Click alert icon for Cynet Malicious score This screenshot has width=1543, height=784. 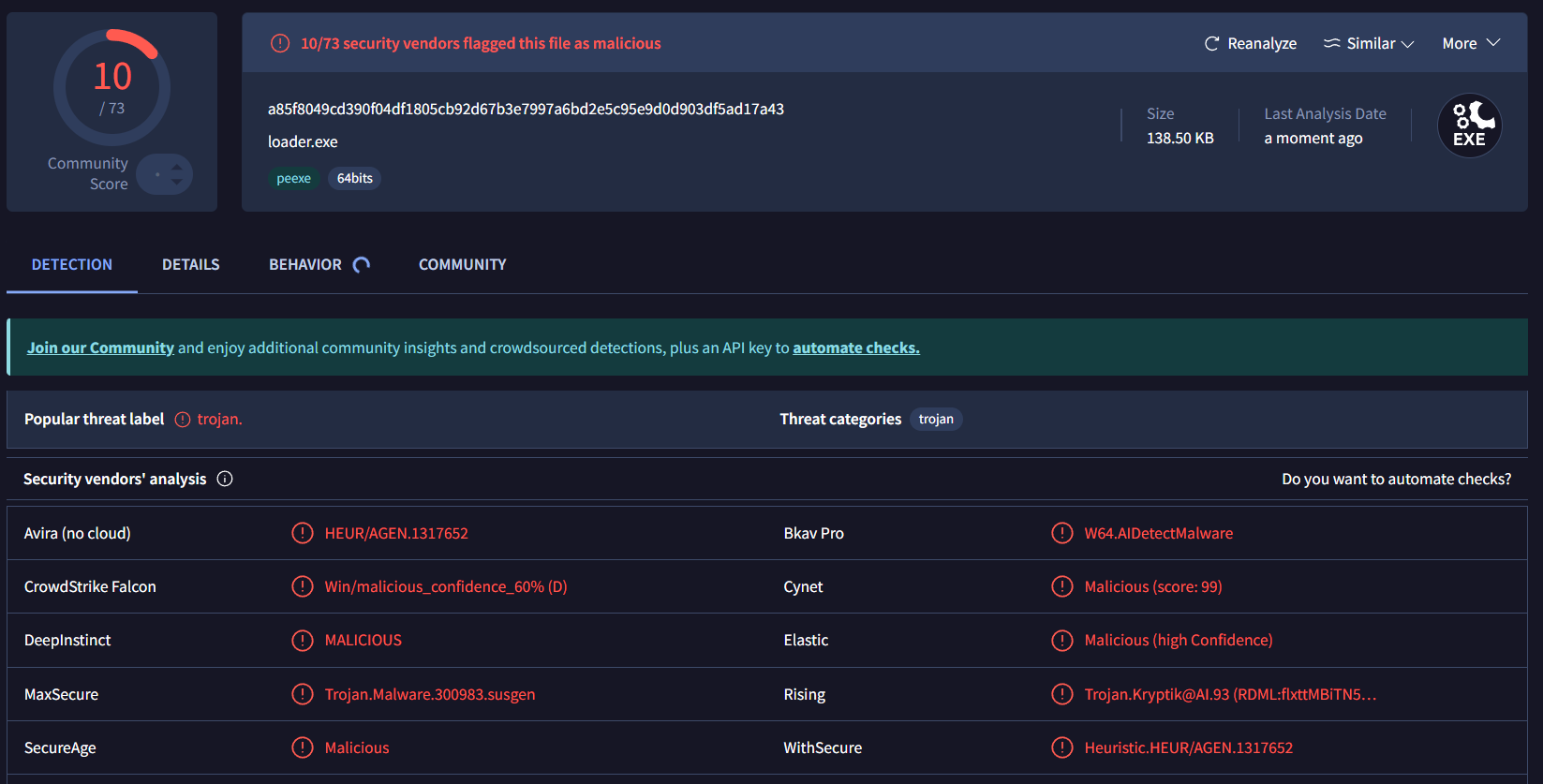point(1062,586)
